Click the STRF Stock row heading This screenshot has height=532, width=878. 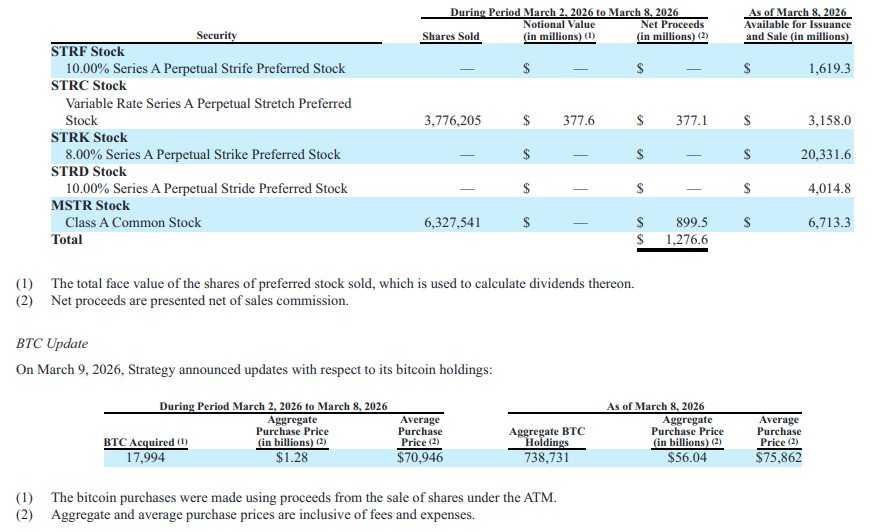point(88,51)
